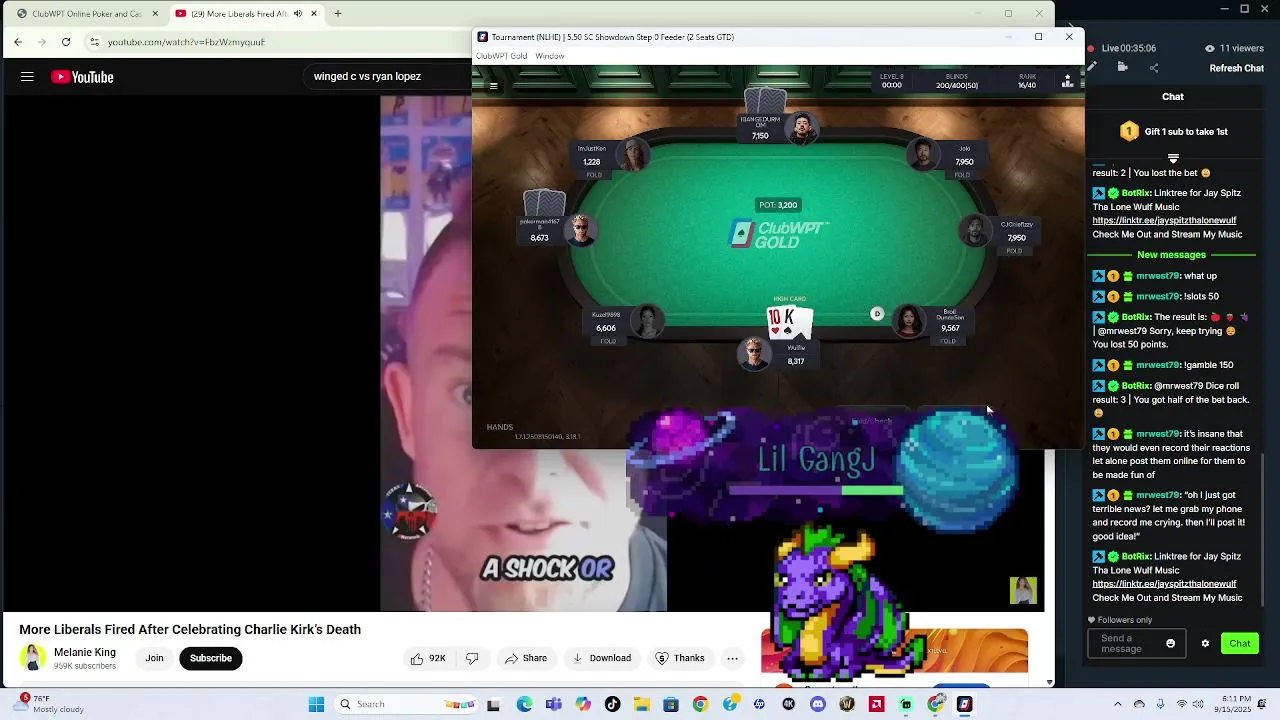
Task: Open the ClubWPT Gold menu
Action: point(501,56)
